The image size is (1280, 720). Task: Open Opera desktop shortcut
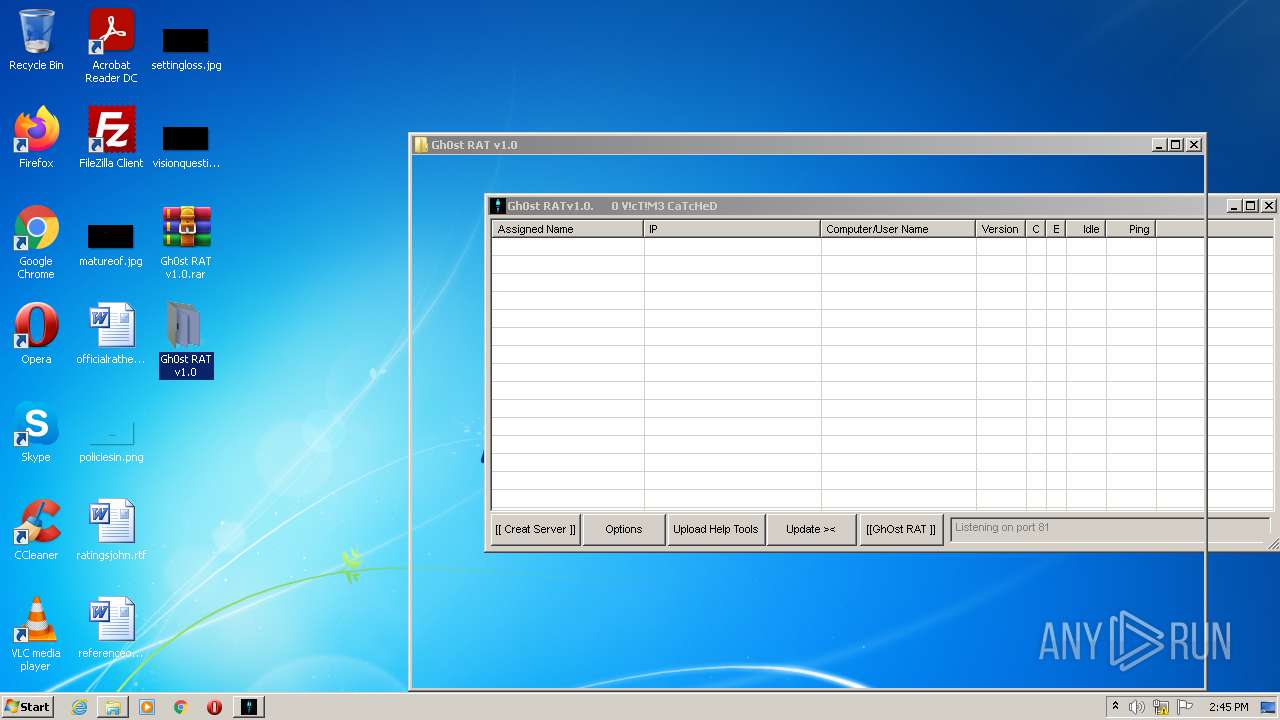(x=36, y=334)
